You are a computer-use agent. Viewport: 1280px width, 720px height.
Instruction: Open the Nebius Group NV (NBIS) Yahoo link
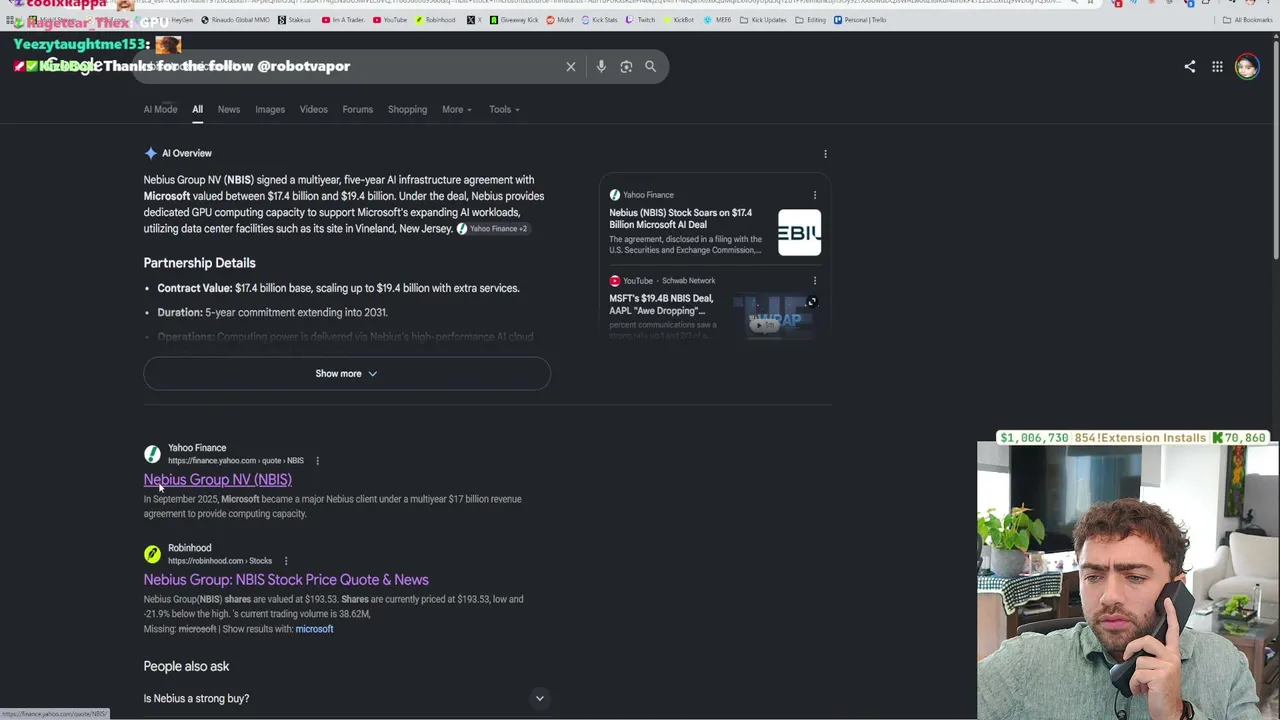[x=218, y=480]
